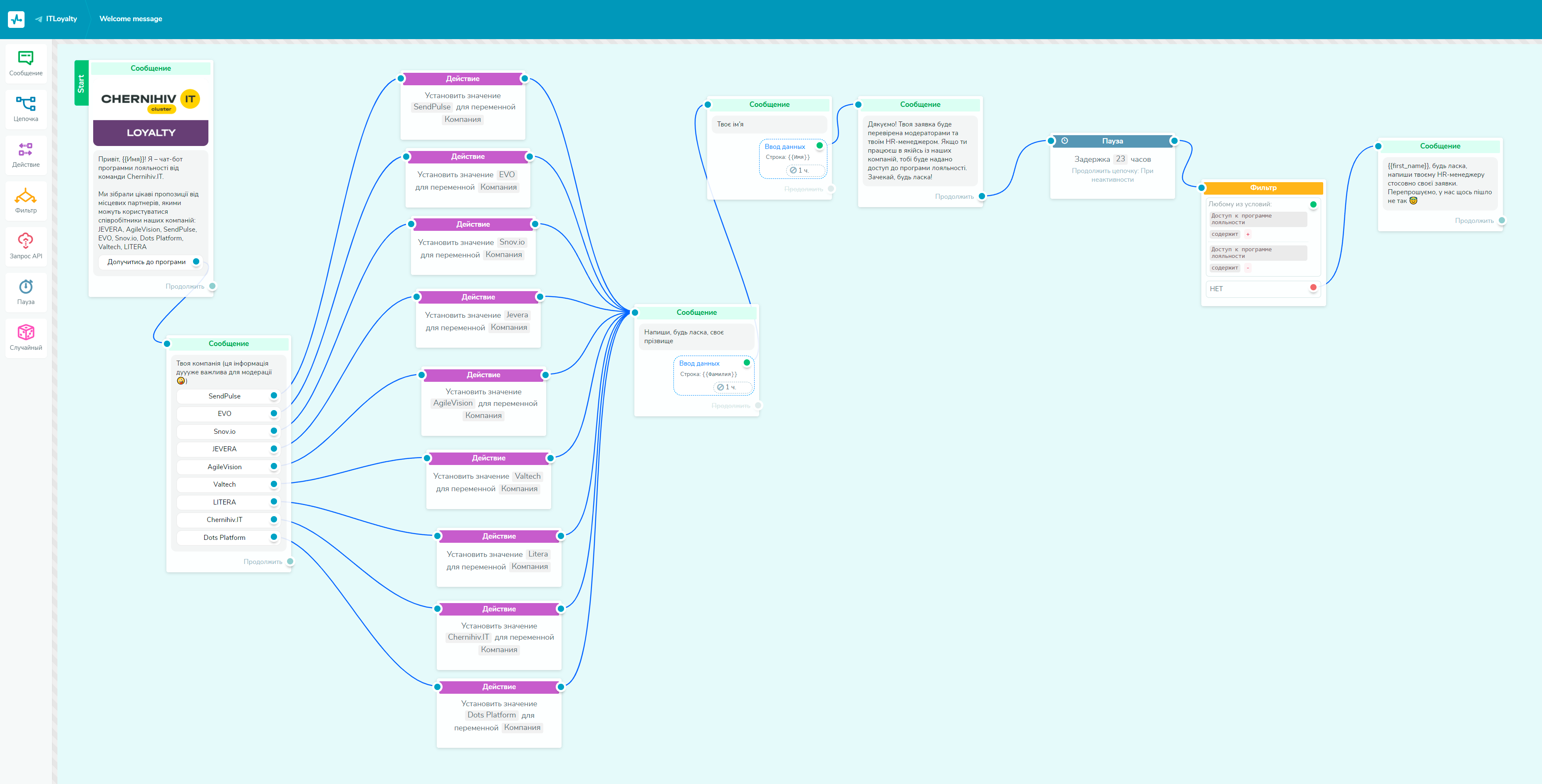The image size is (1542, 784).
Task: Click the clock icon in Пауза block
Action: point(1064,141)
